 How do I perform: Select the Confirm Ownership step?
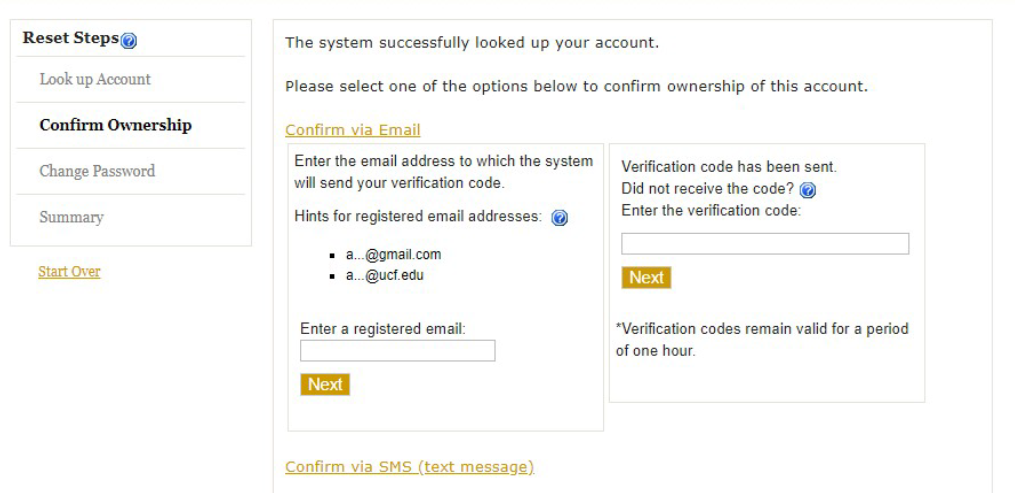point(115,125)
